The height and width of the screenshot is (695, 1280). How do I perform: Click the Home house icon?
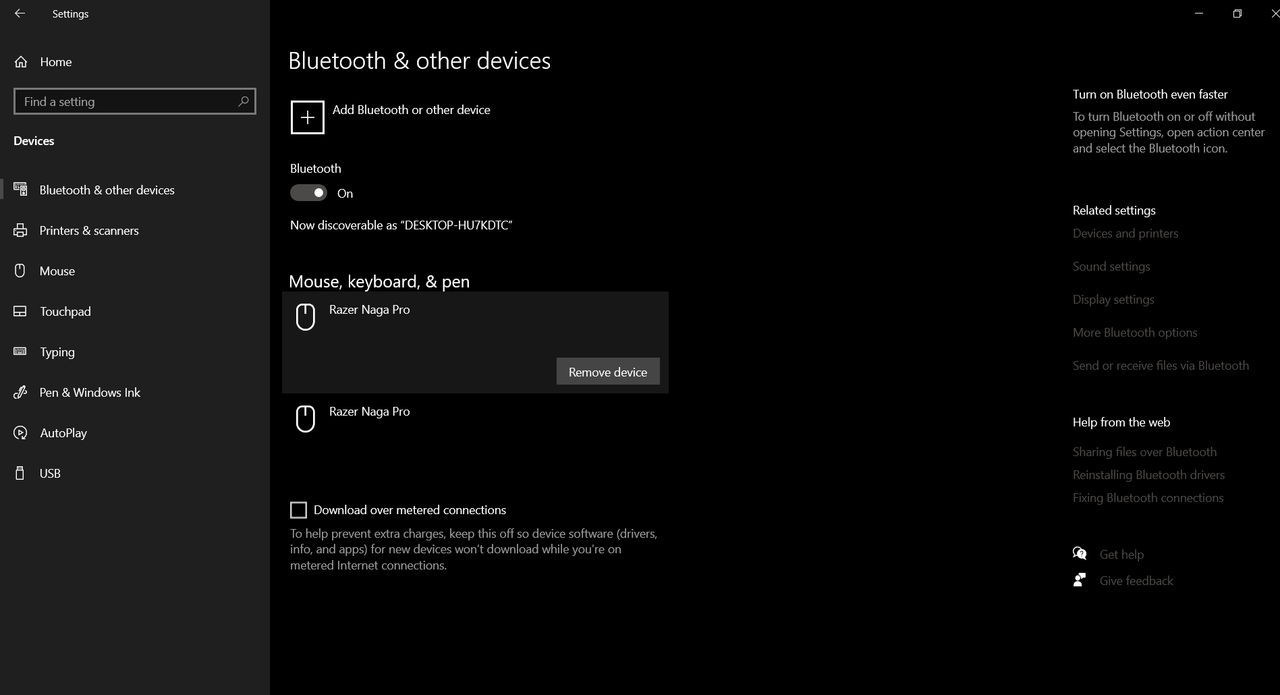(20, 62)
